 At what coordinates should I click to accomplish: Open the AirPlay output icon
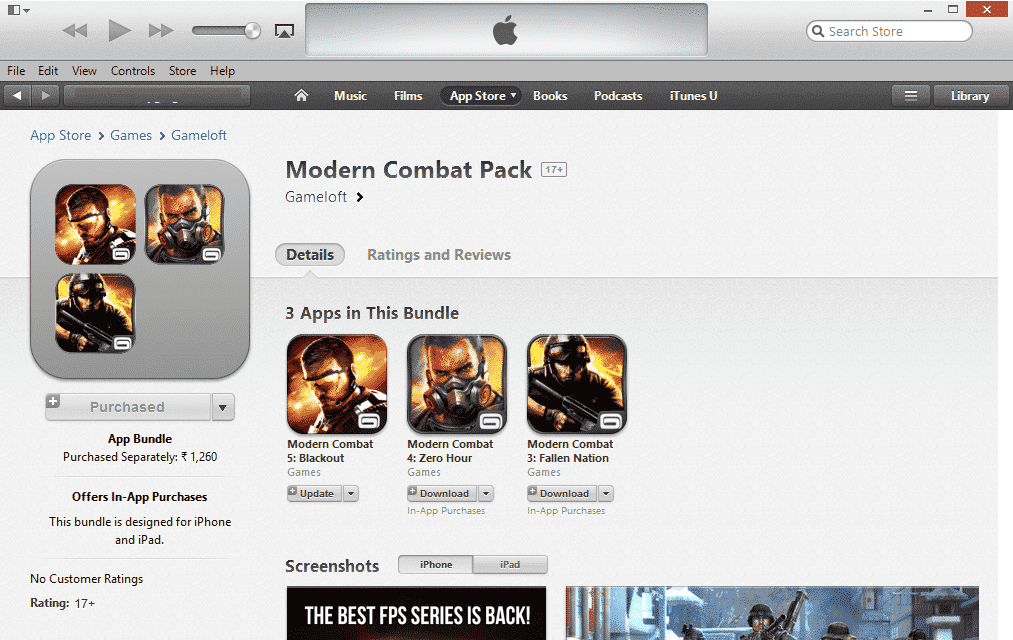coord(284,31)
